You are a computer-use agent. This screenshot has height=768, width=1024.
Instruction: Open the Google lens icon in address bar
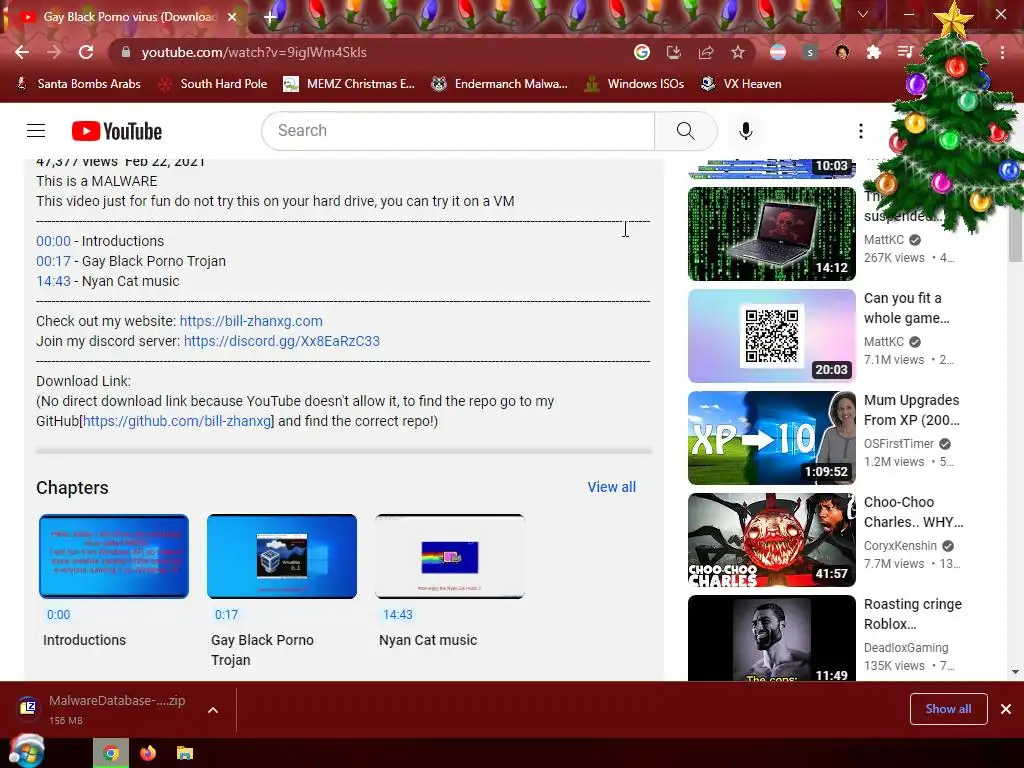[642, 52]
